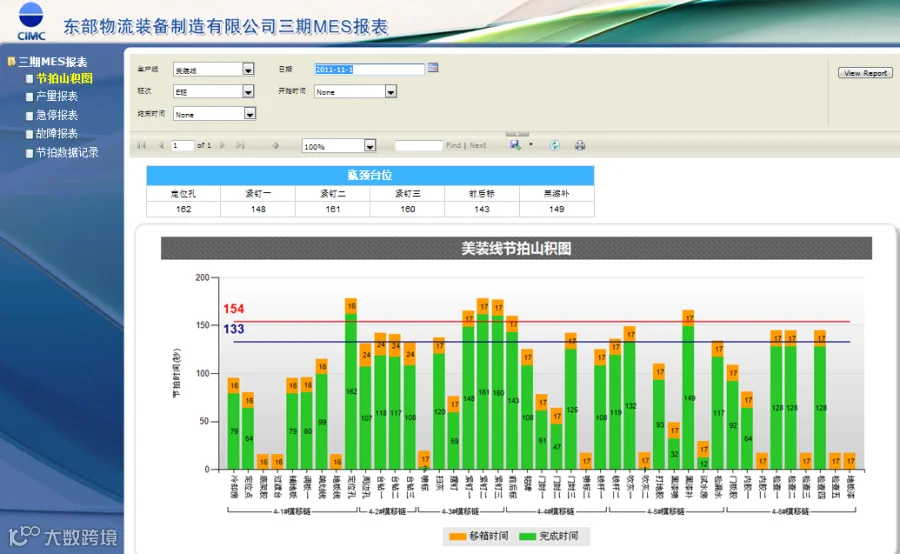Click the CIMC logo
This screenshot has height=554, width=900.
pos(31,21)
